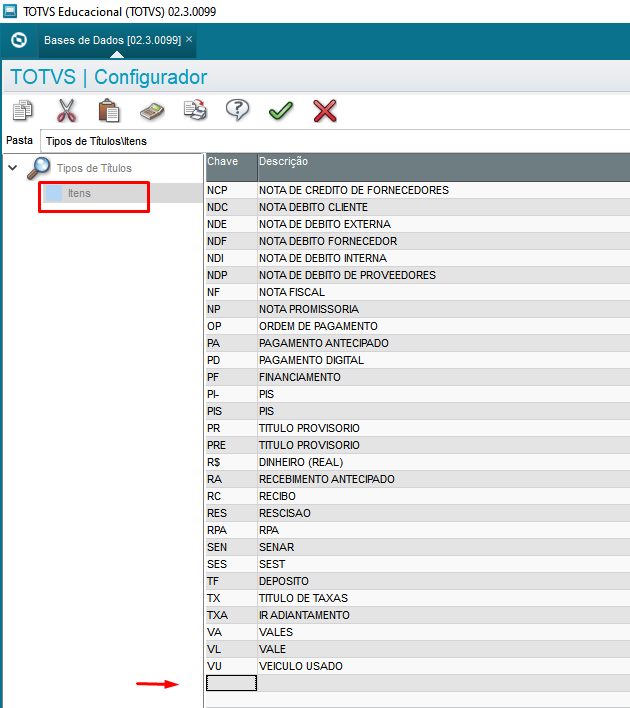Click the NDE key cell

(x=232, y=224)
